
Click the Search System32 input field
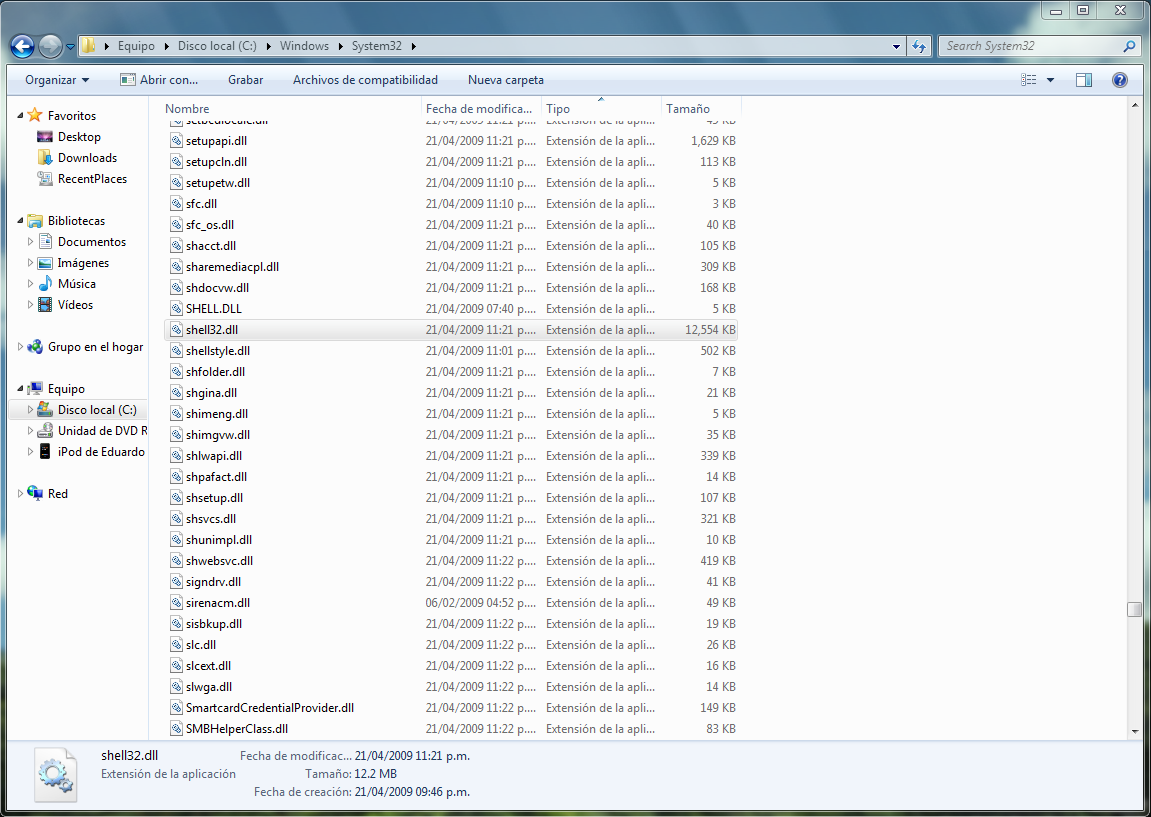1032,46
